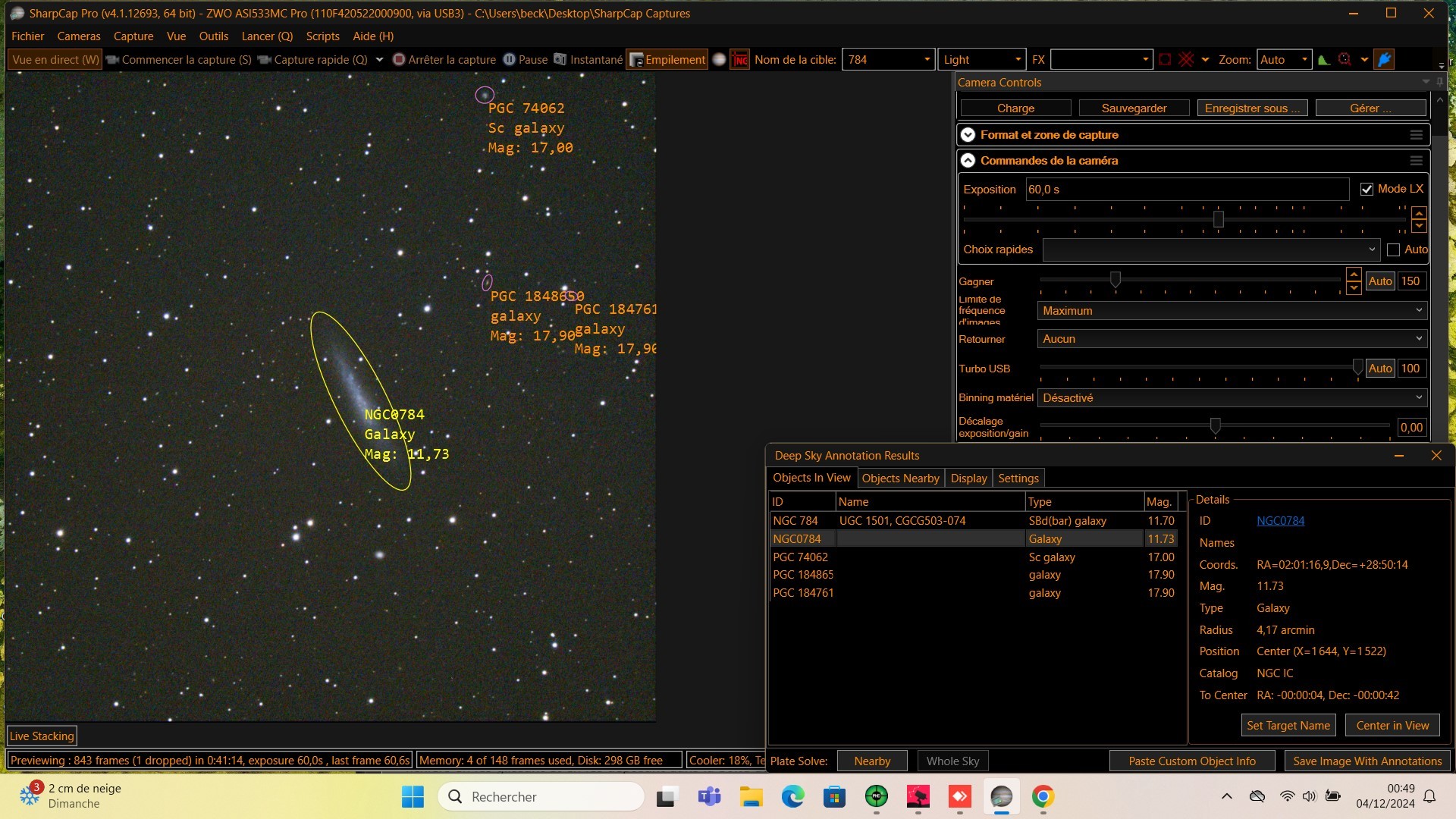This screenshot has height=819, width=1456.
Task: Toggle the Empilement live stacking button
Action: [x=667, y=60]
